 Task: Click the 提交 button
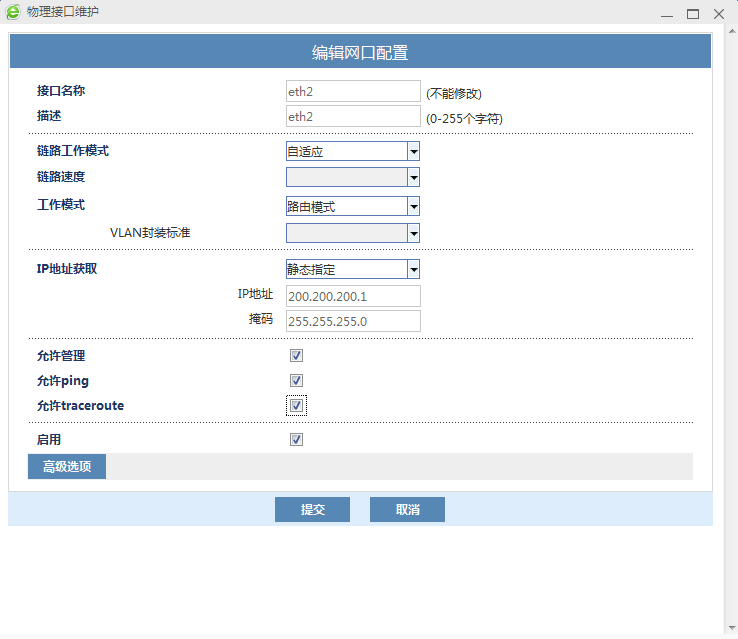[312, 510]
